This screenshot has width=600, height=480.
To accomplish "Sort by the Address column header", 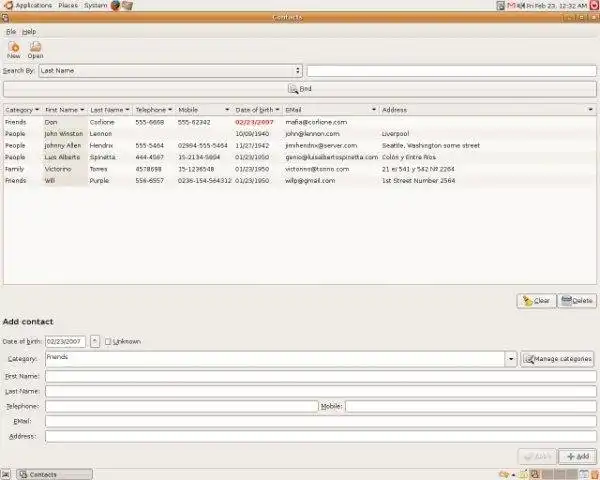I will (x=488, y=110).
